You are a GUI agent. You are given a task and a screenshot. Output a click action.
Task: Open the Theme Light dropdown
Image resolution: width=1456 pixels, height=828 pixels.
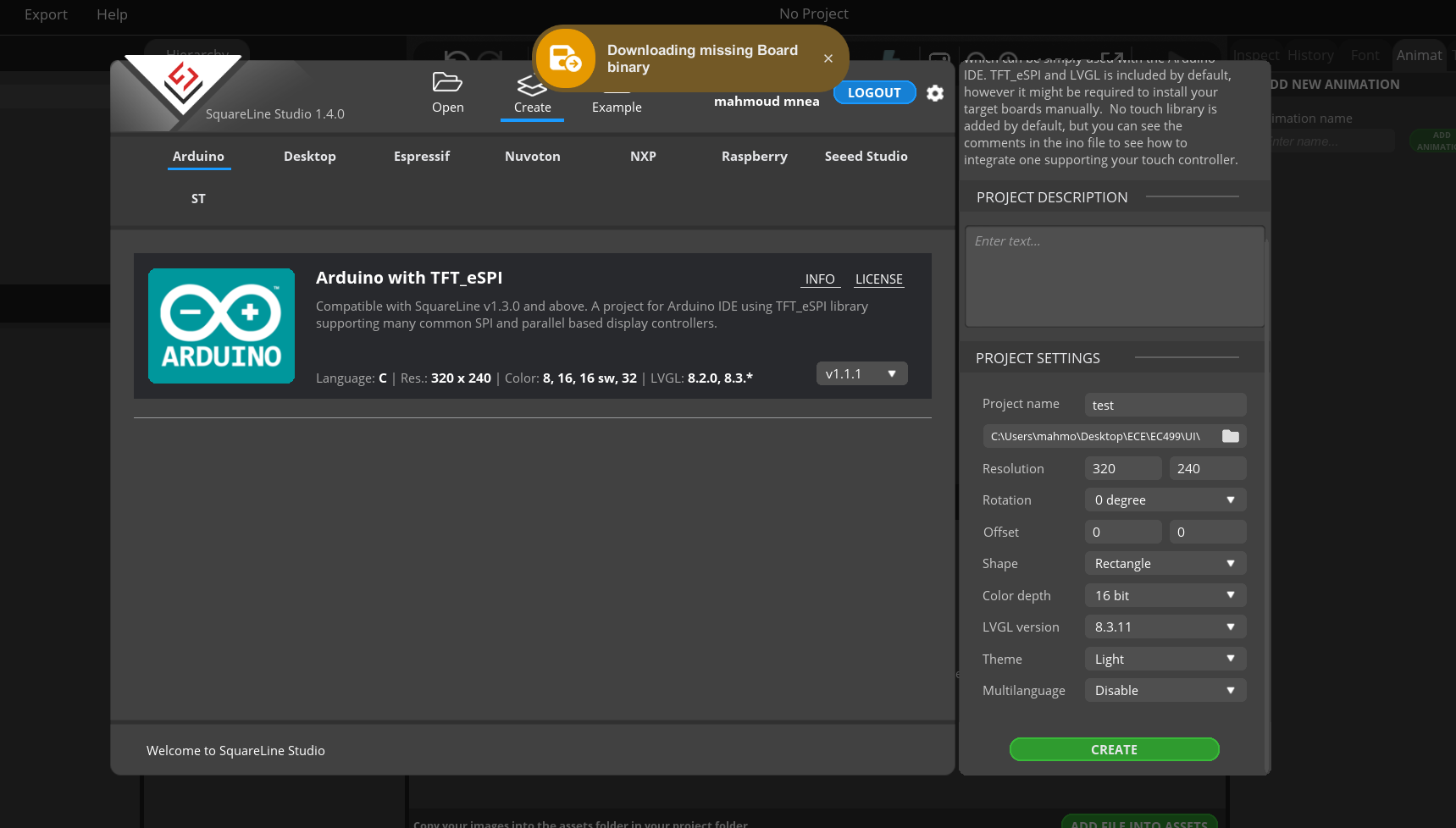(x=1165, y=660)
